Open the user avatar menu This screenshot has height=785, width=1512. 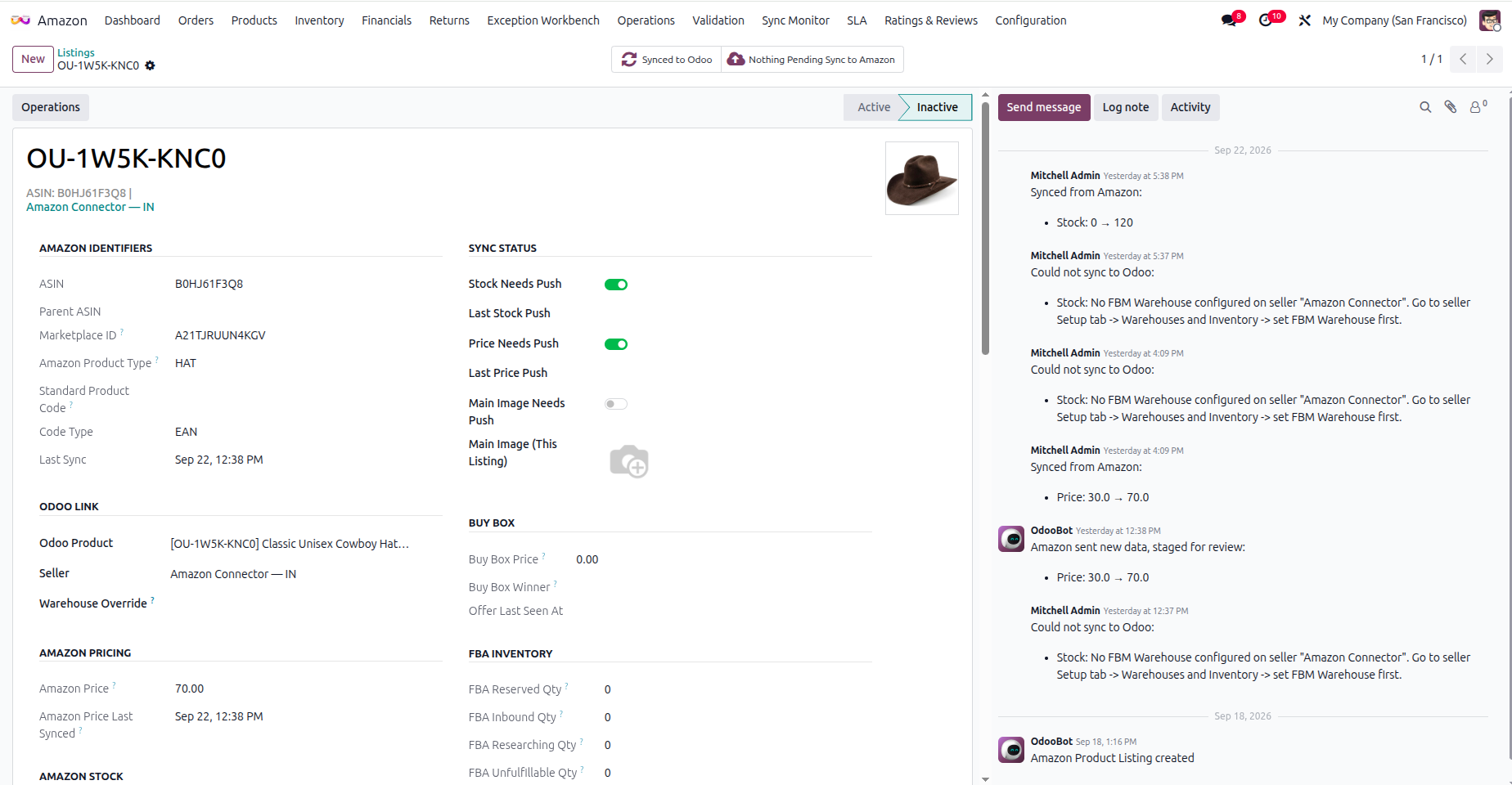pos(1489,20)
